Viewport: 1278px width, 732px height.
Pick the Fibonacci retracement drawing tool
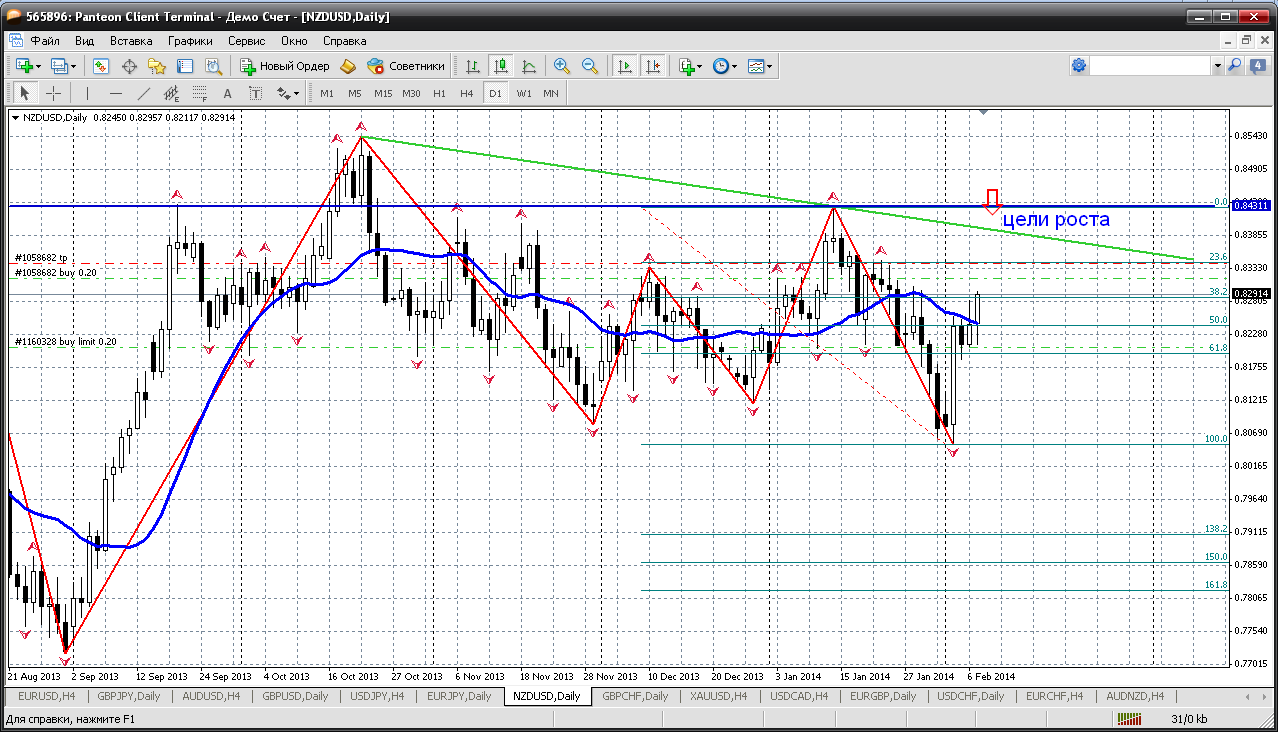(201, 93)
